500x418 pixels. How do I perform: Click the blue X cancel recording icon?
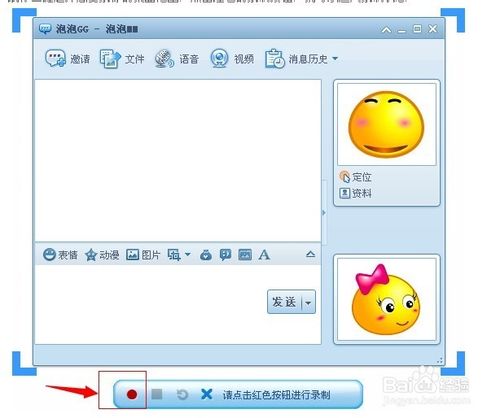[x=207, y=394]
